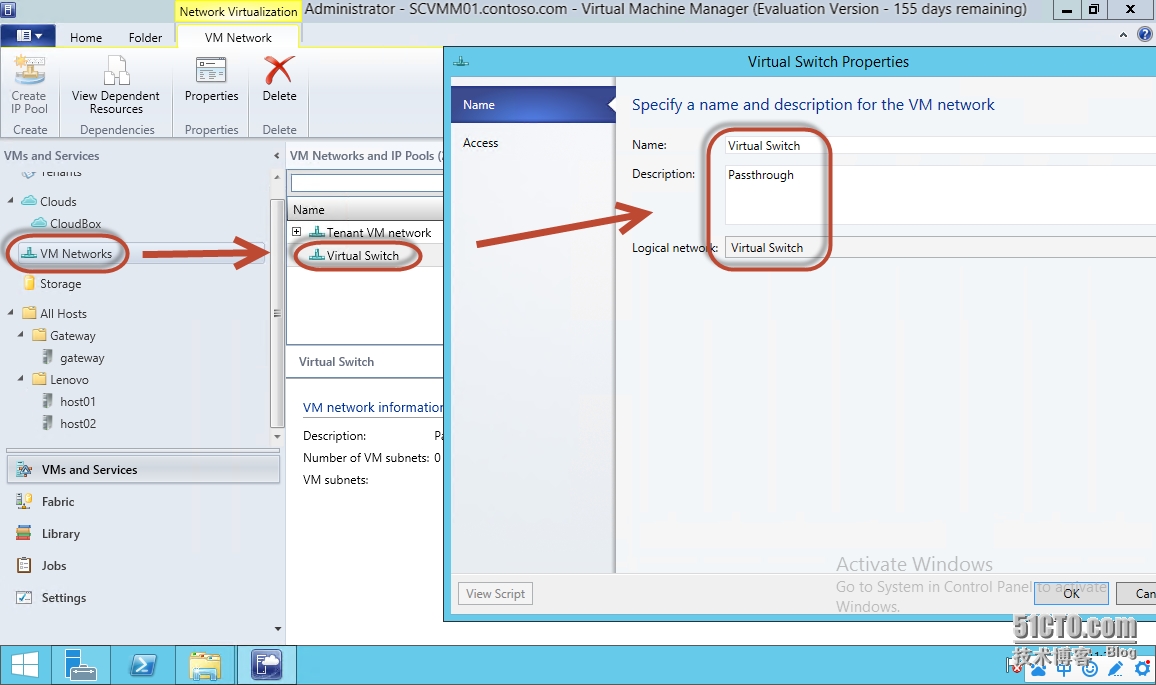Click the Number of VM subnets label
This screenshot has width=1156, height=685.
point(366,458)
